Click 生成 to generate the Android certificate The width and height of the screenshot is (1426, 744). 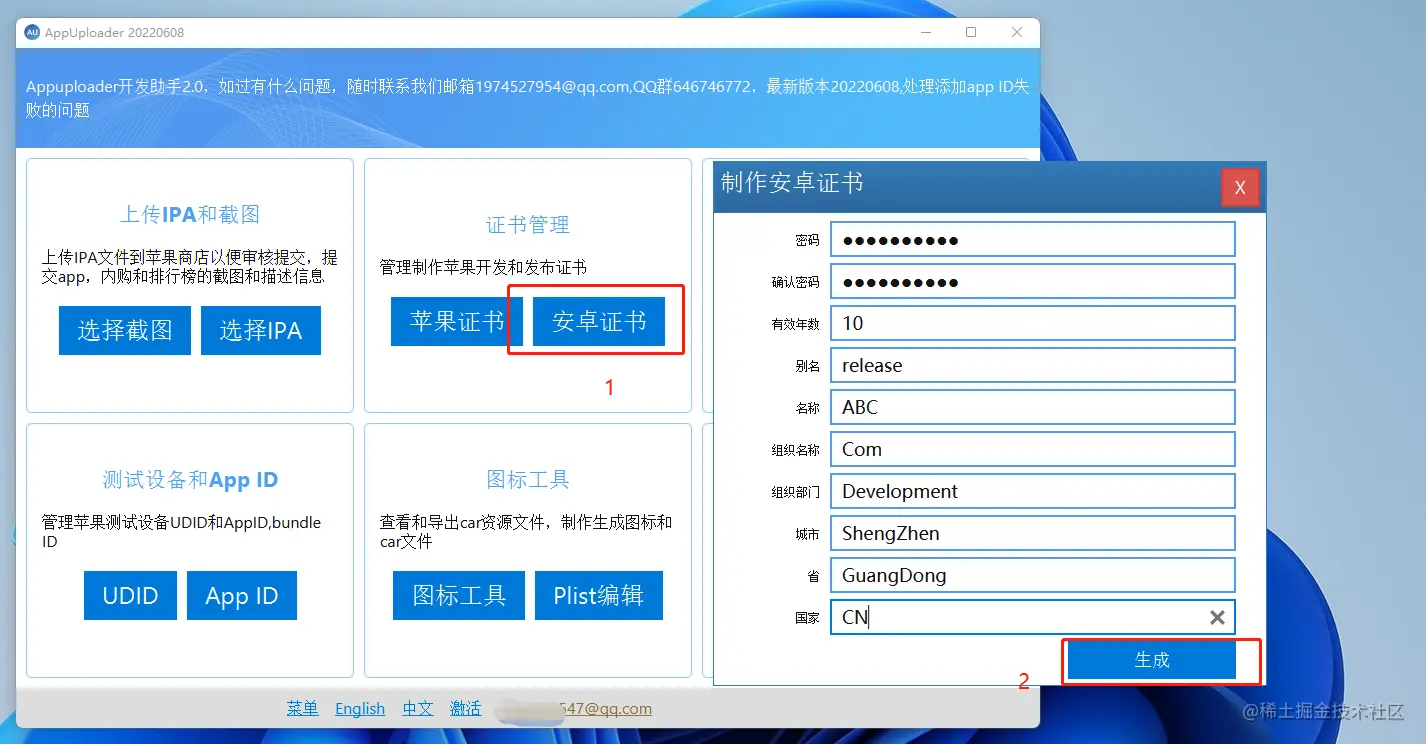(x=1150, y=660)
